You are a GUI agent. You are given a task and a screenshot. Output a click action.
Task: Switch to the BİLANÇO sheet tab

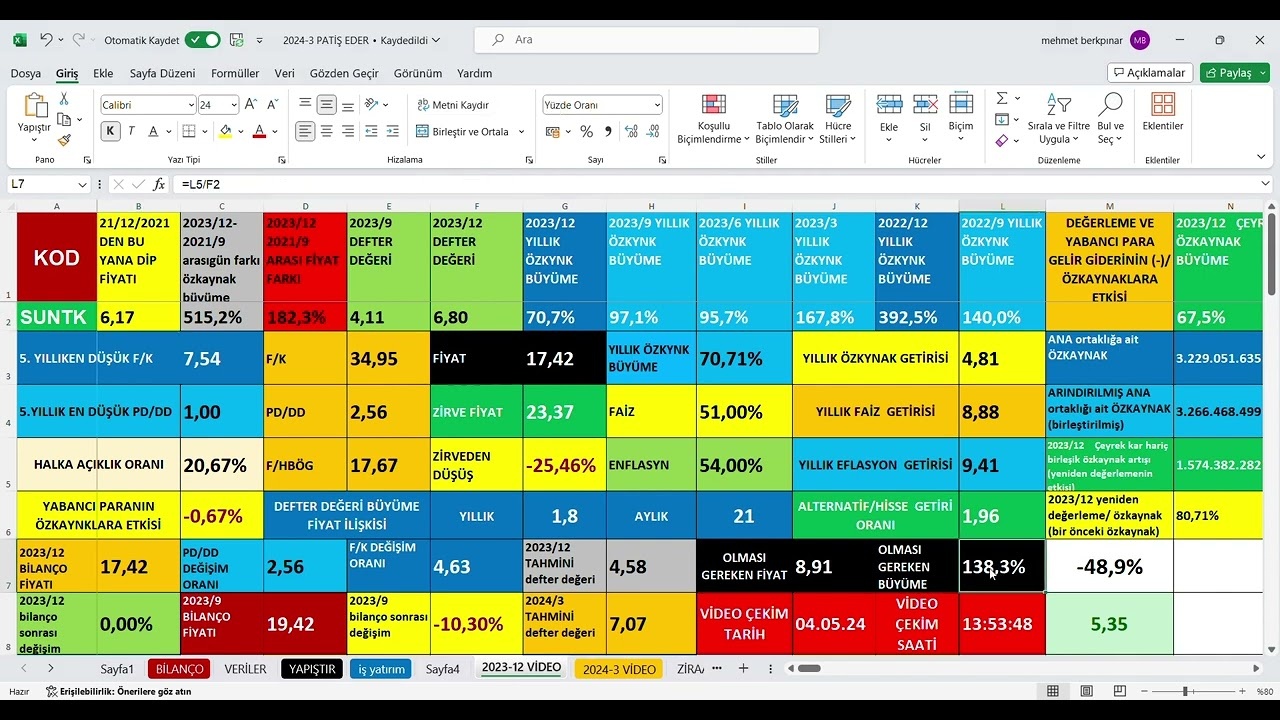coord(179,669)
